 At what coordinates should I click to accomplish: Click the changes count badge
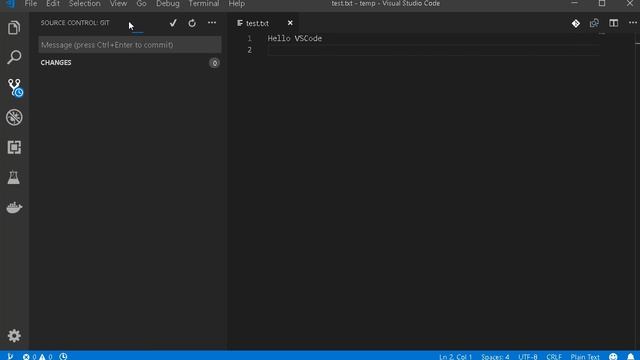pos(214,63)
